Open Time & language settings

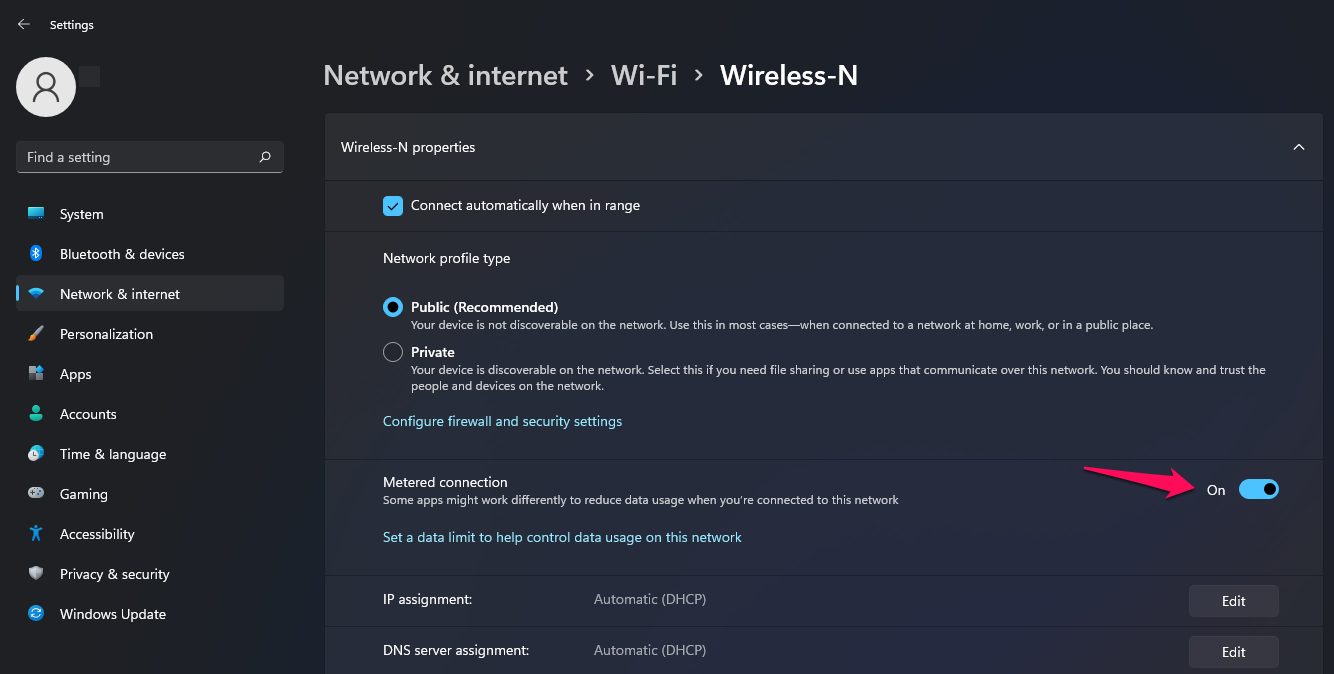point(112,453)
